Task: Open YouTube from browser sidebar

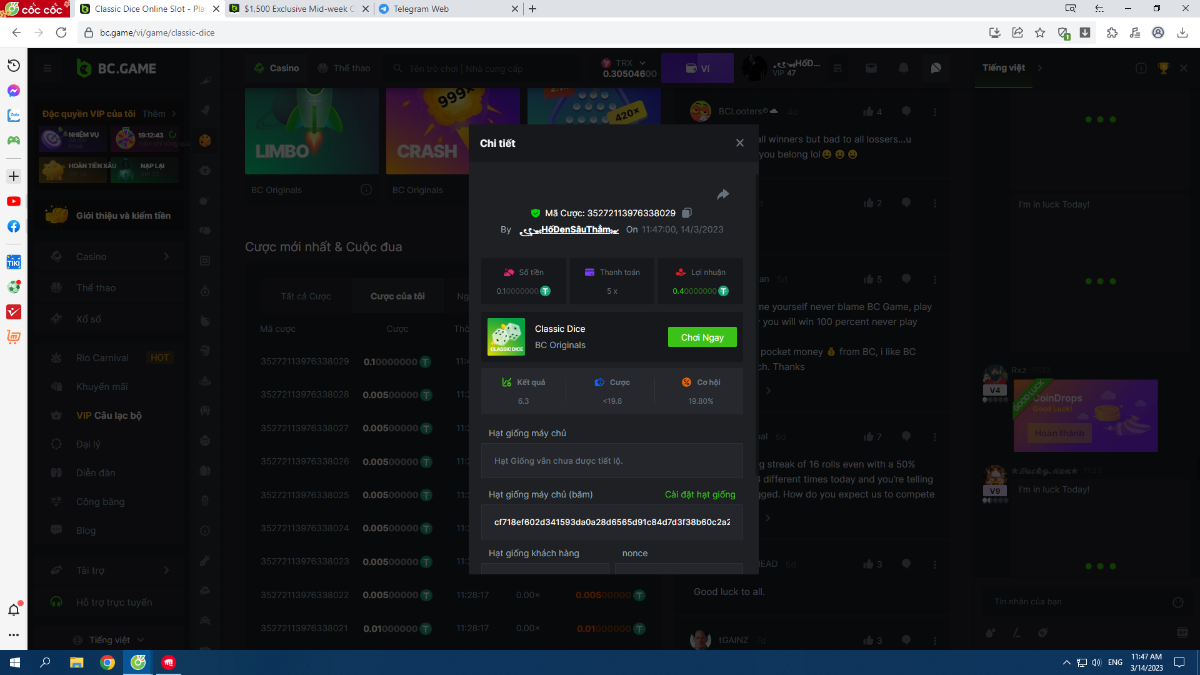Action: tap(14, 201)
